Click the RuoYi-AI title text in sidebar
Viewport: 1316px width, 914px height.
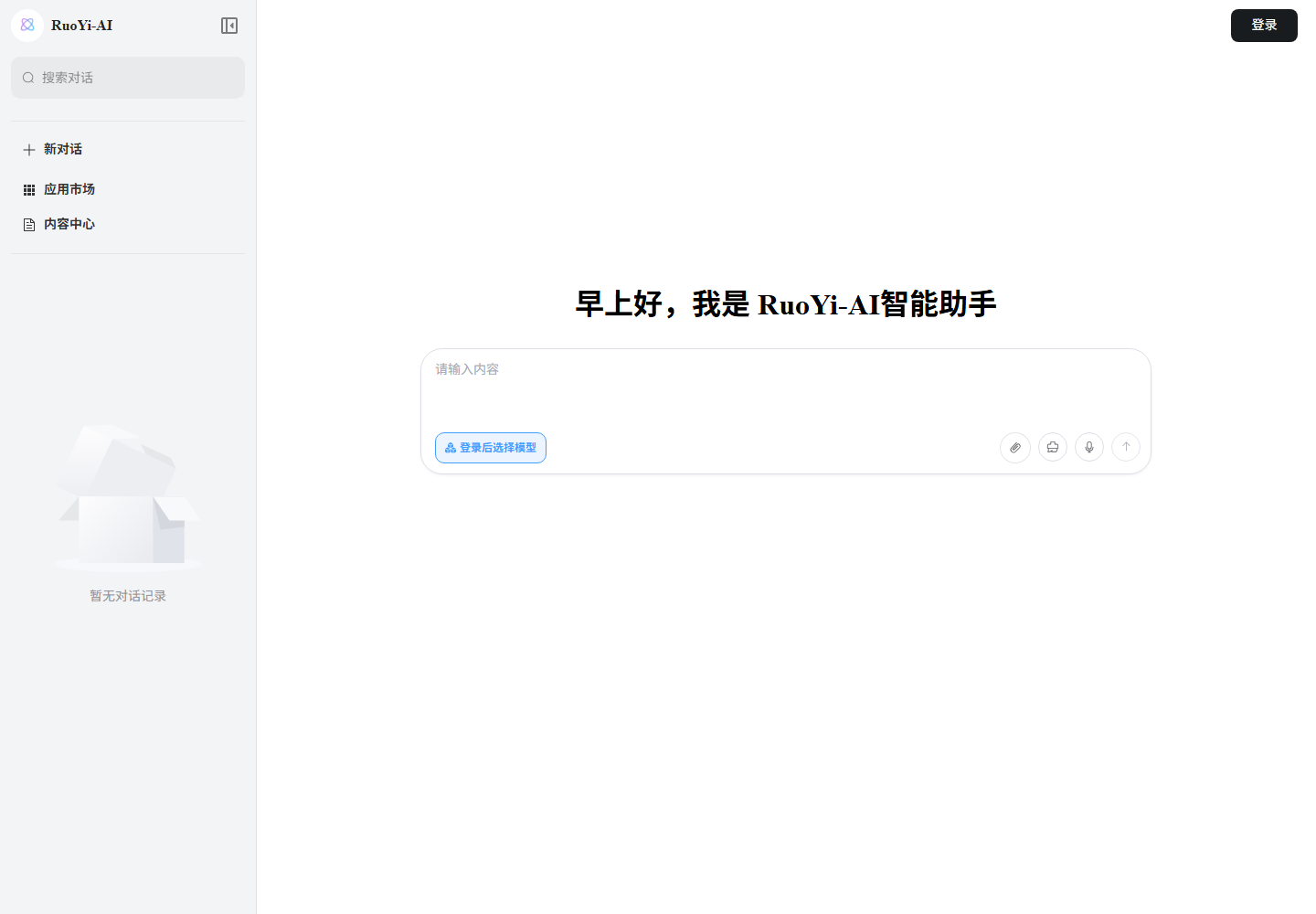click(82, 26)
